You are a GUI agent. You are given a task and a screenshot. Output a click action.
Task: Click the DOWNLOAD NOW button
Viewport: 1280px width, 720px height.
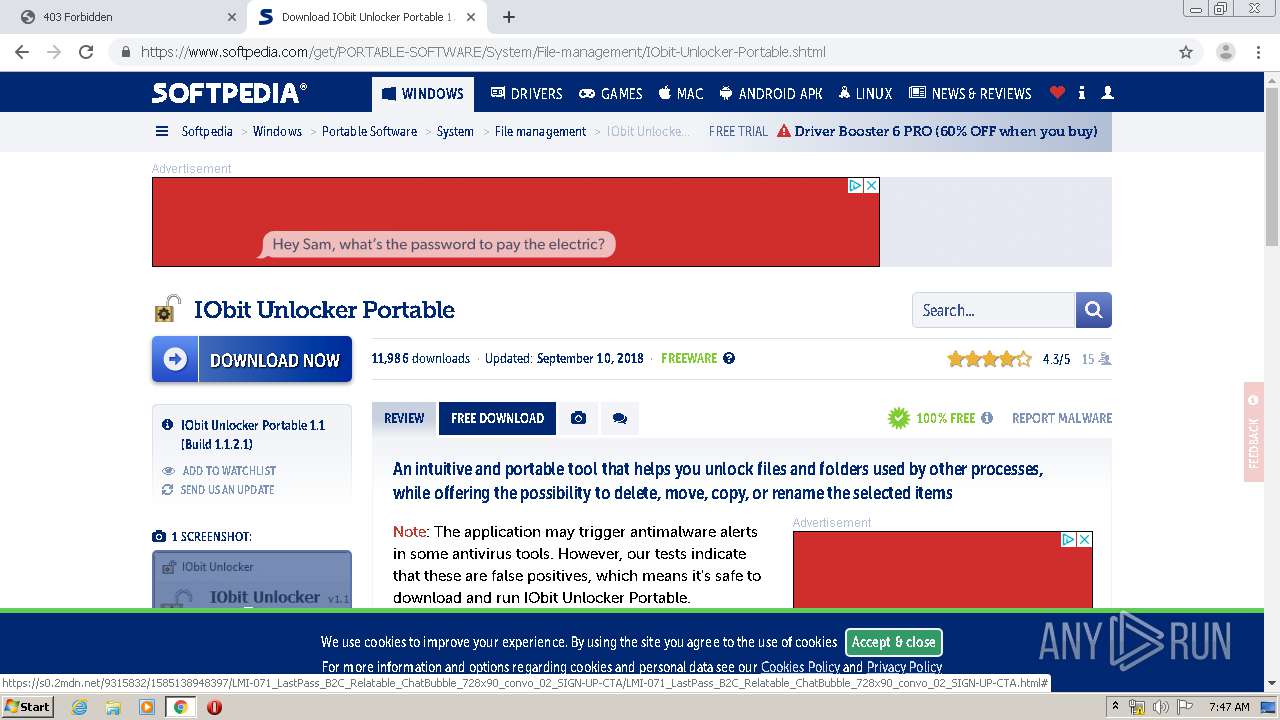(252, 359)
